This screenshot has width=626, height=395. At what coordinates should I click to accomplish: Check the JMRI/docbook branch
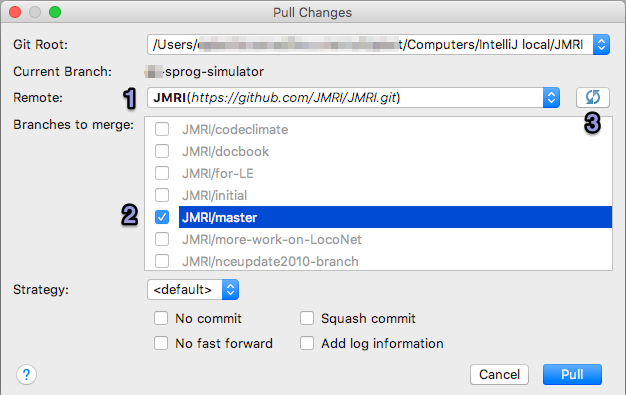(x=162, y=151)
